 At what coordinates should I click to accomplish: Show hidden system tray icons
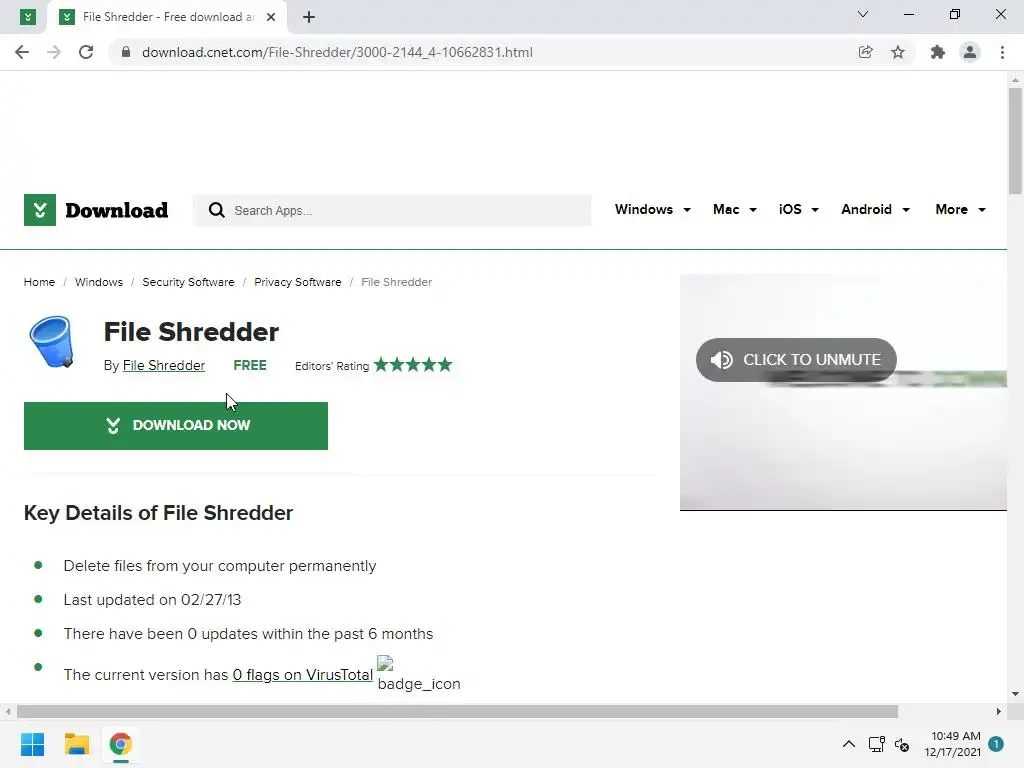click(x=848, y=744)
